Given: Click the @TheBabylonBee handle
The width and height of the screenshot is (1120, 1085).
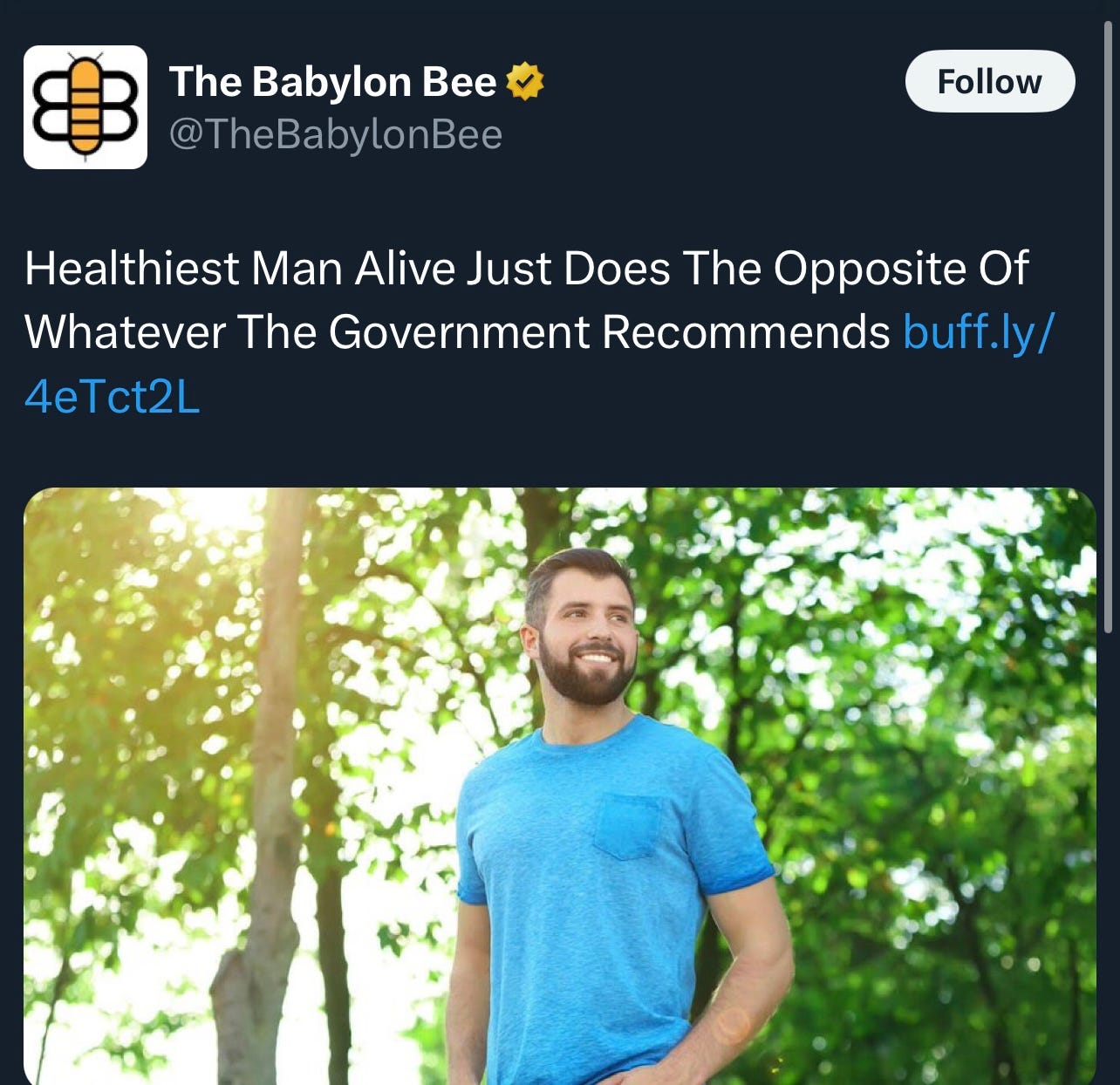Looking at the screenshot, I should (x=335, y=134).
